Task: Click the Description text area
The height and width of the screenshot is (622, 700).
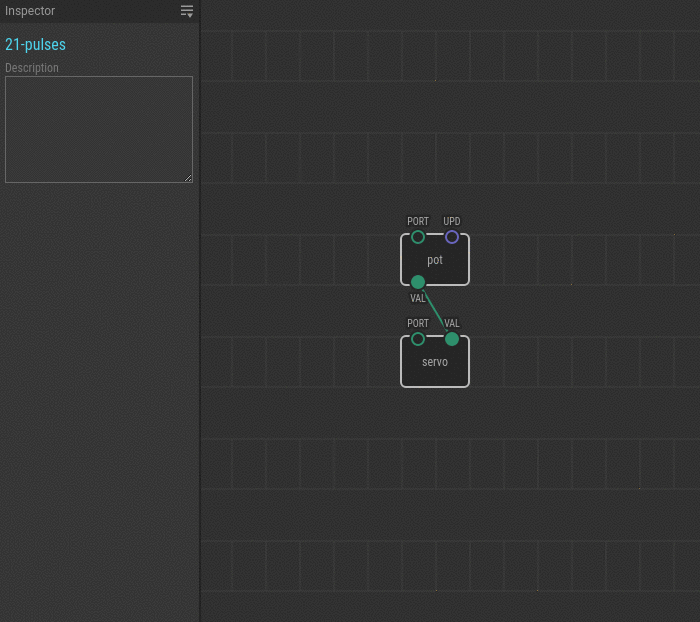Action: tap(99, 129)
